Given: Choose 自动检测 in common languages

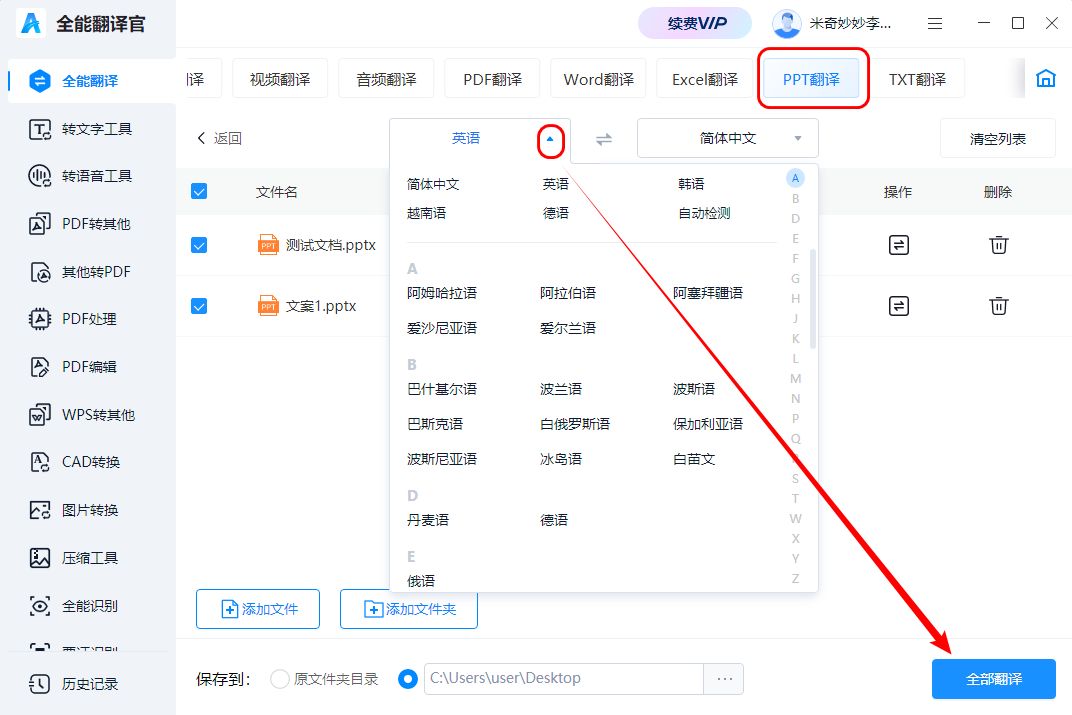Looking at the screenshot, I should (x=704, y=213).
